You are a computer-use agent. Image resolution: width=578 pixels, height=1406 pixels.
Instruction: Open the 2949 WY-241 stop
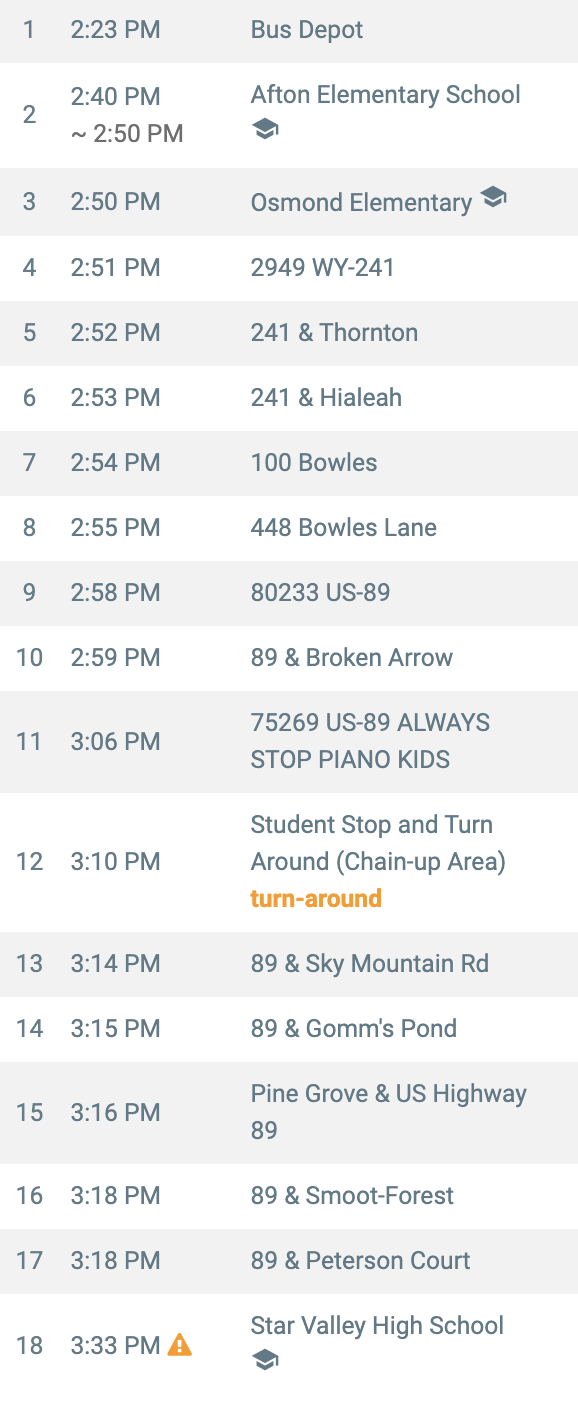point(289,267)
